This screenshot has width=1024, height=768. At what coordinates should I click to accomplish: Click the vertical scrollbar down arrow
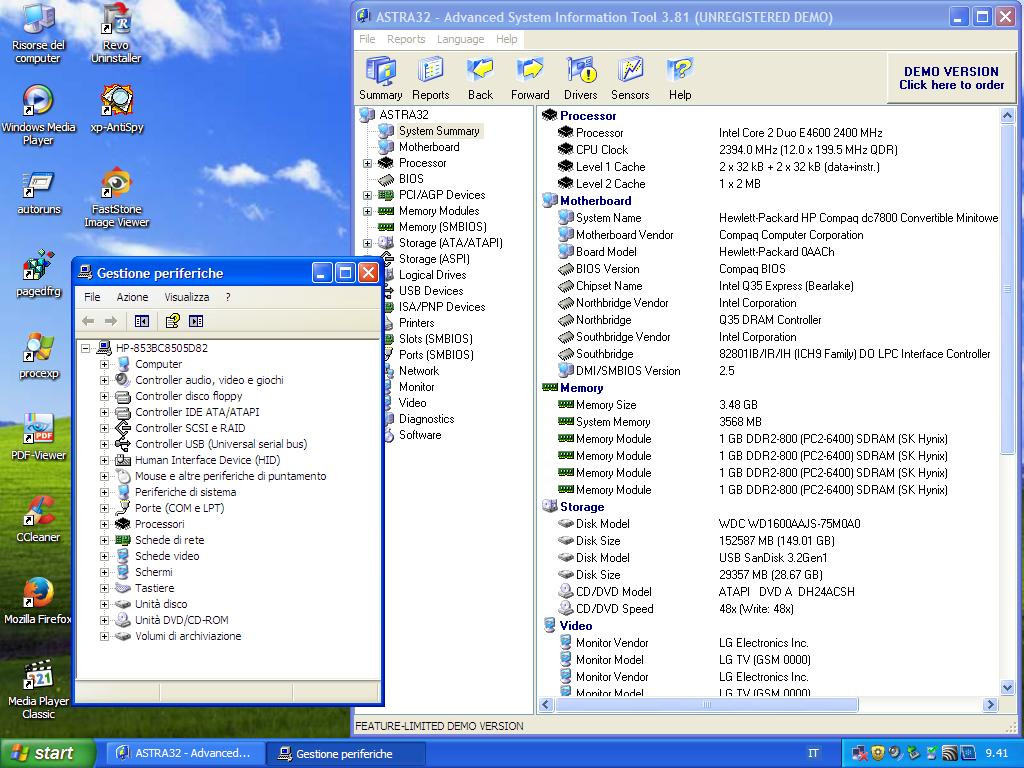(x=1008, y=687)
